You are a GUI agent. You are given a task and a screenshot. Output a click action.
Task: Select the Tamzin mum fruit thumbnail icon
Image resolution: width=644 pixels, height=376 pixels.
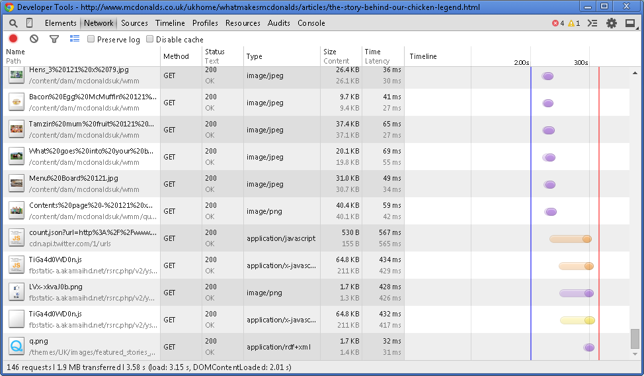click(16, 129)
